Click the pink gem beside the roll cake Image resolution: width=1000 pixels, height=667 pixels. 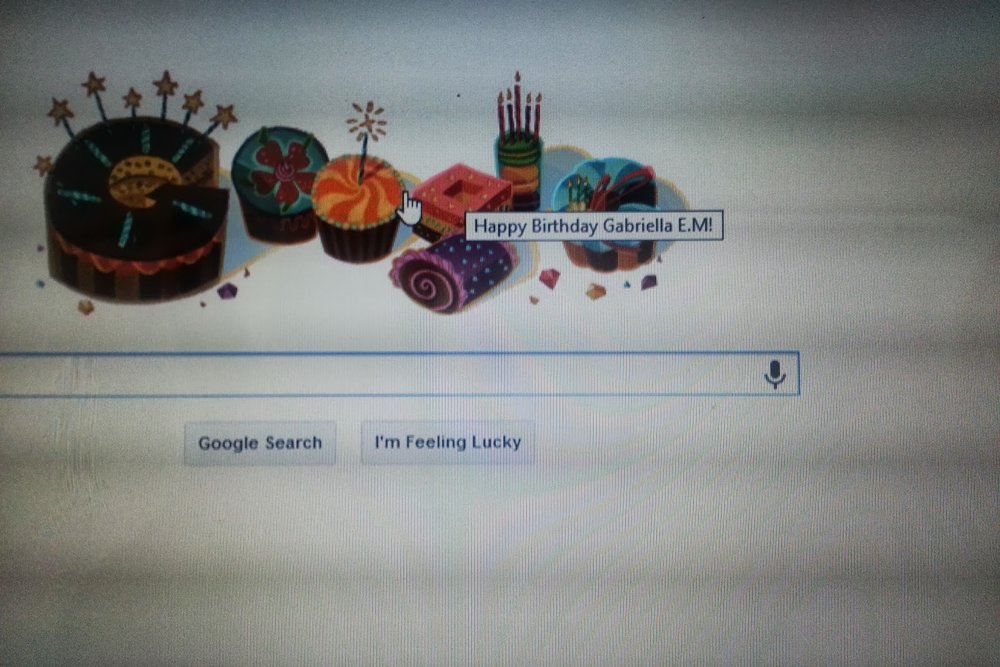[x=549, y=279]
